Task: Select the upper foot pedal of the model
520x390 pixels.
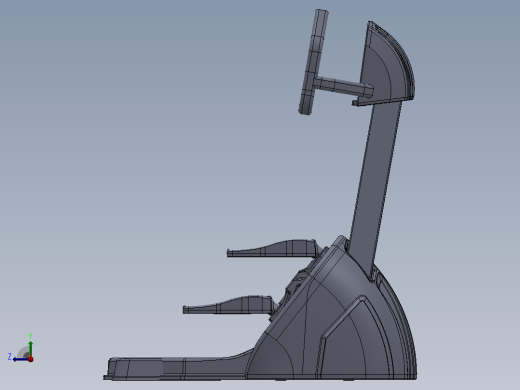Action: pos(273,248)
